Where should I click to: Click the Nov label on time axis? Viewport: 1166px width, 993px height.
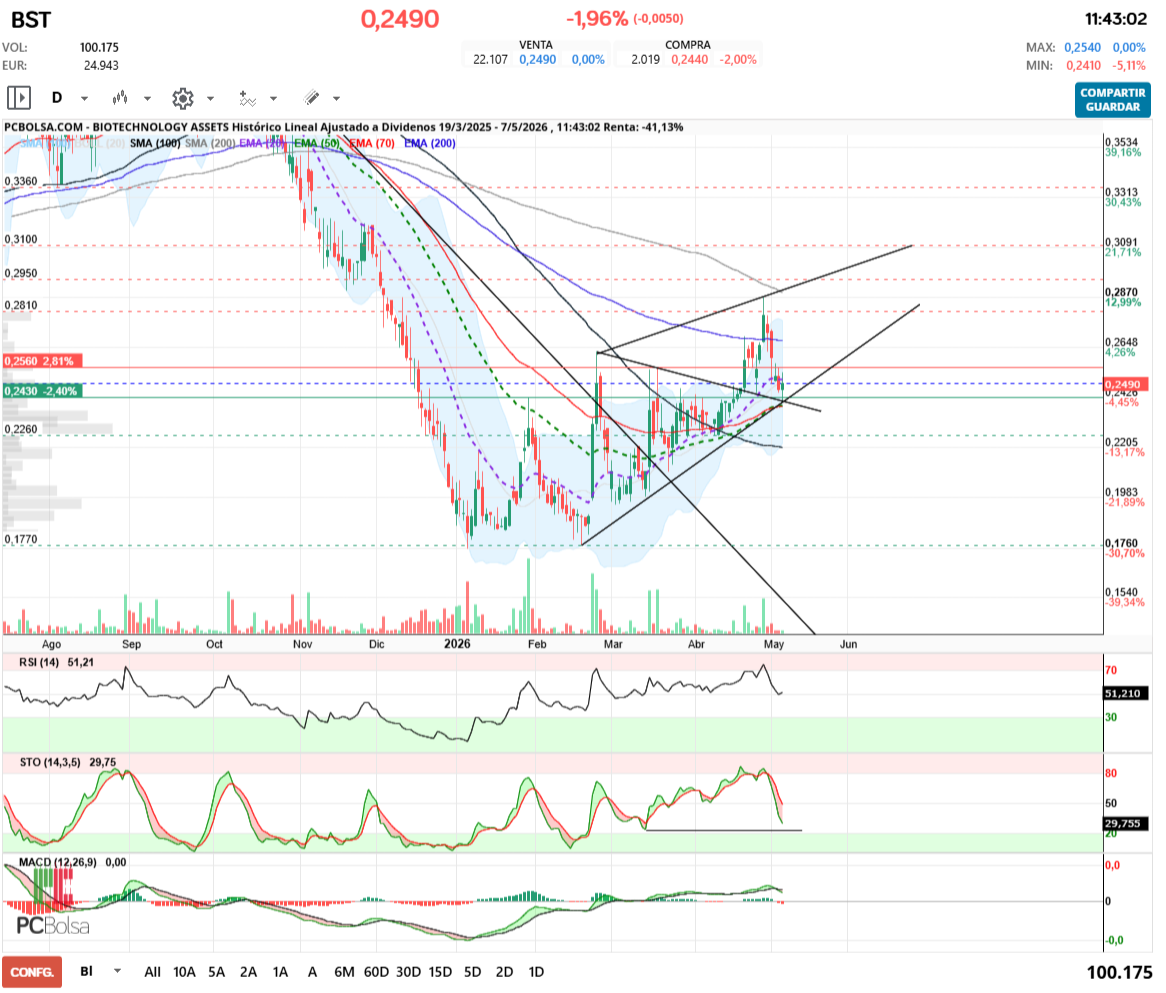pyautogui.click(x=303, y=644)
